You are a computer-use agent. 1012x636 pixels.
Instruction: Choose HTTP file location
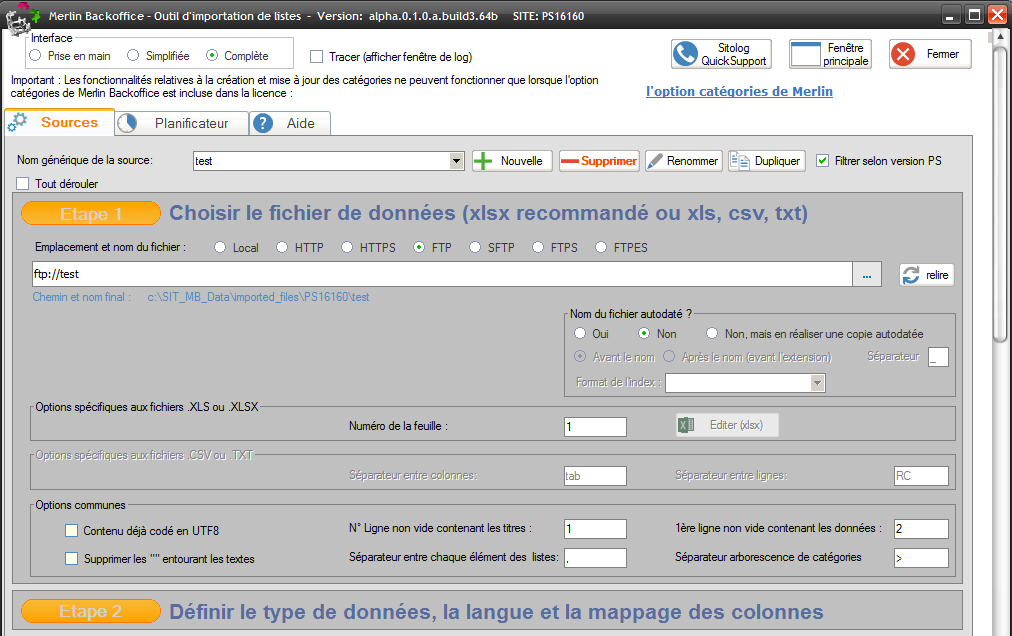tap(282, 247)
